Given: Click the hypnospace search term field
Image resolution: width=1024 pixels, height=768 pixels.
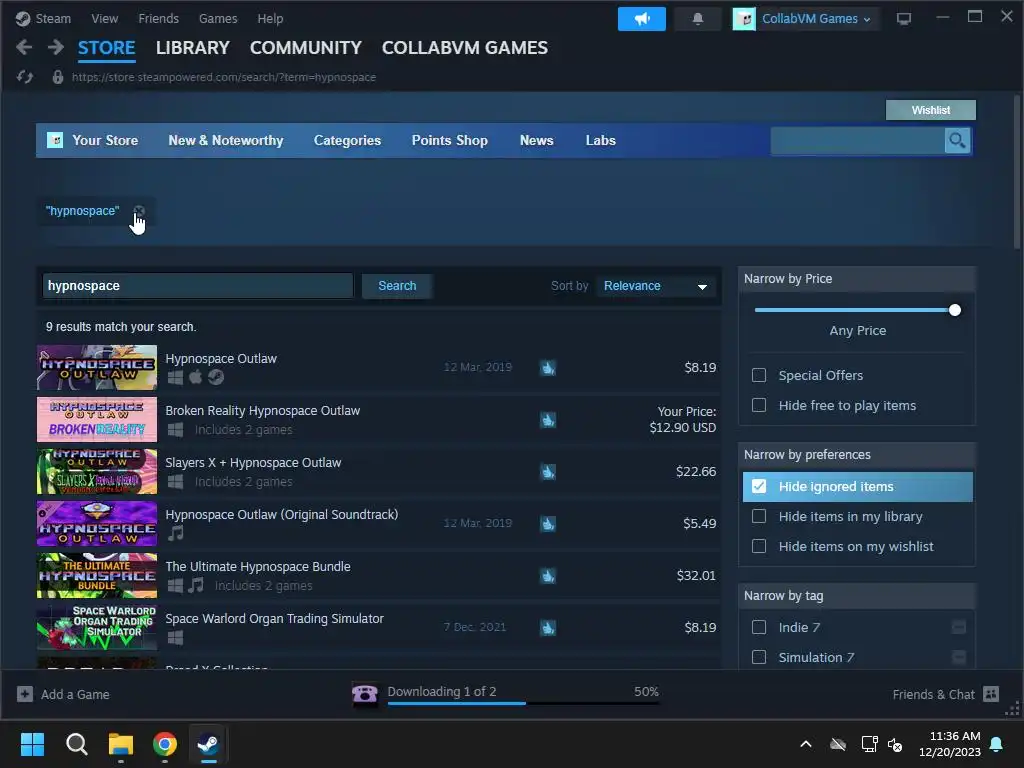Looking at the screenshot, I should (x=198, y=286).
